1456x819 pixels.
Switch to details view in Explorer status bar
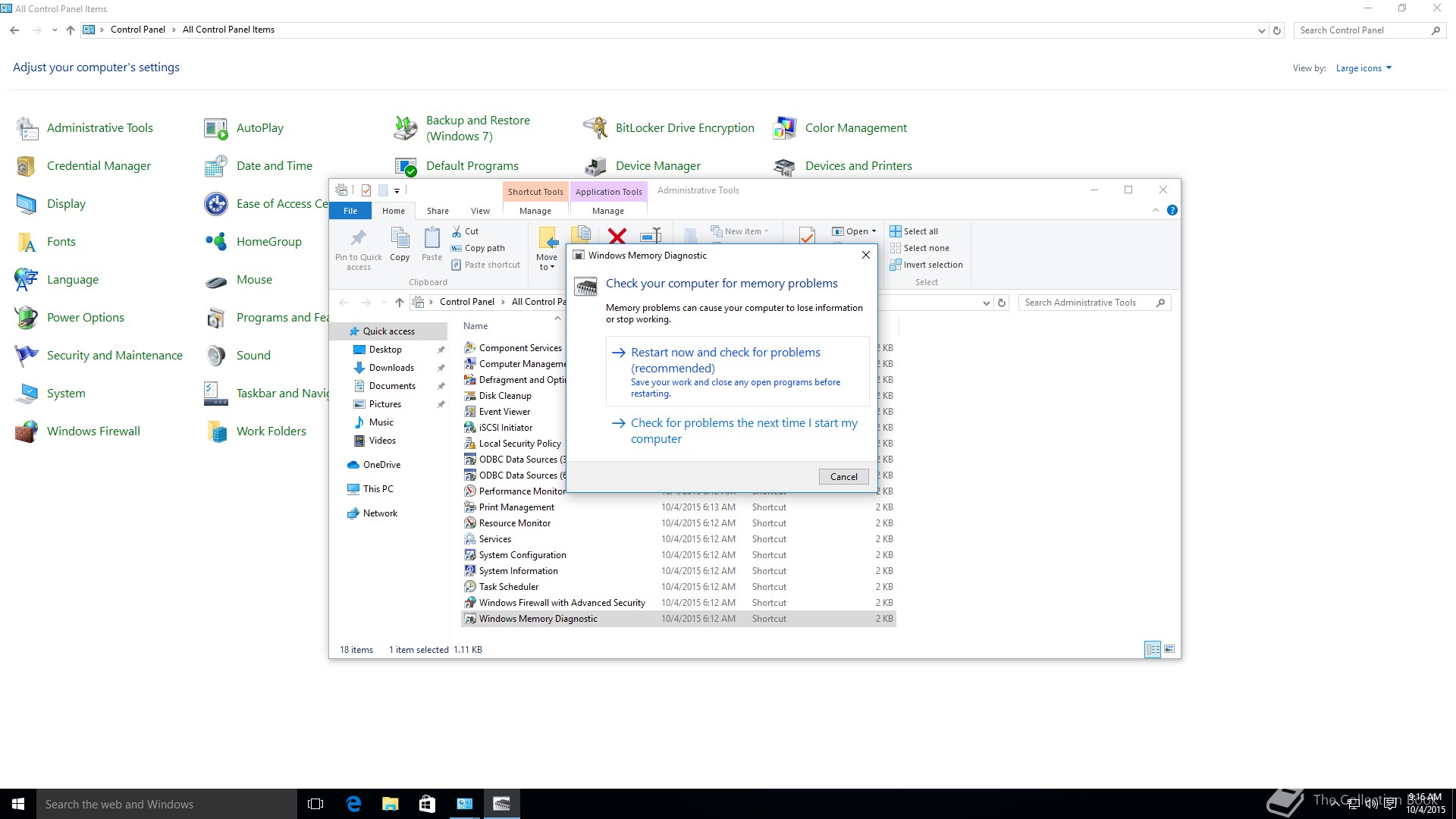coord(1153,649)
